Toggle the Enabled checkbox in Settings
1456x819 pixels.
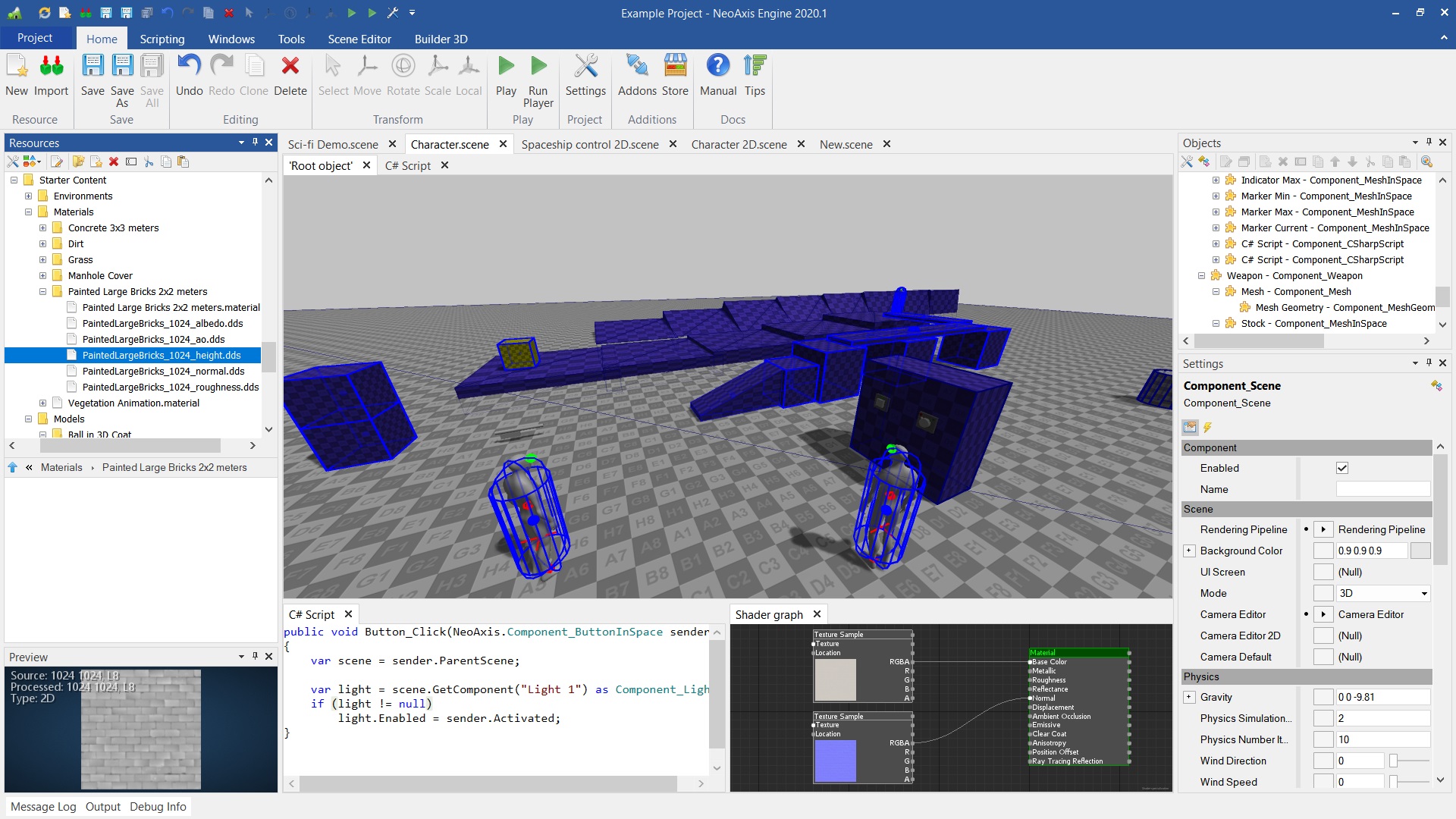(1341, 468)
